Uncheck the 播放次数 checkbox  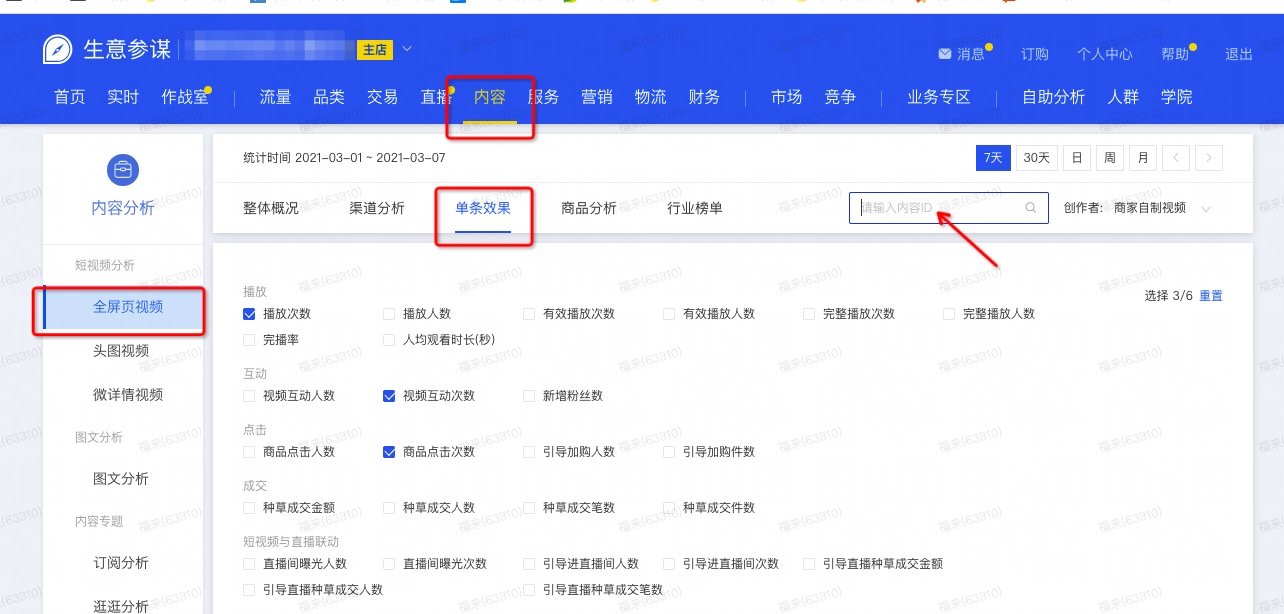click(250, 314)
